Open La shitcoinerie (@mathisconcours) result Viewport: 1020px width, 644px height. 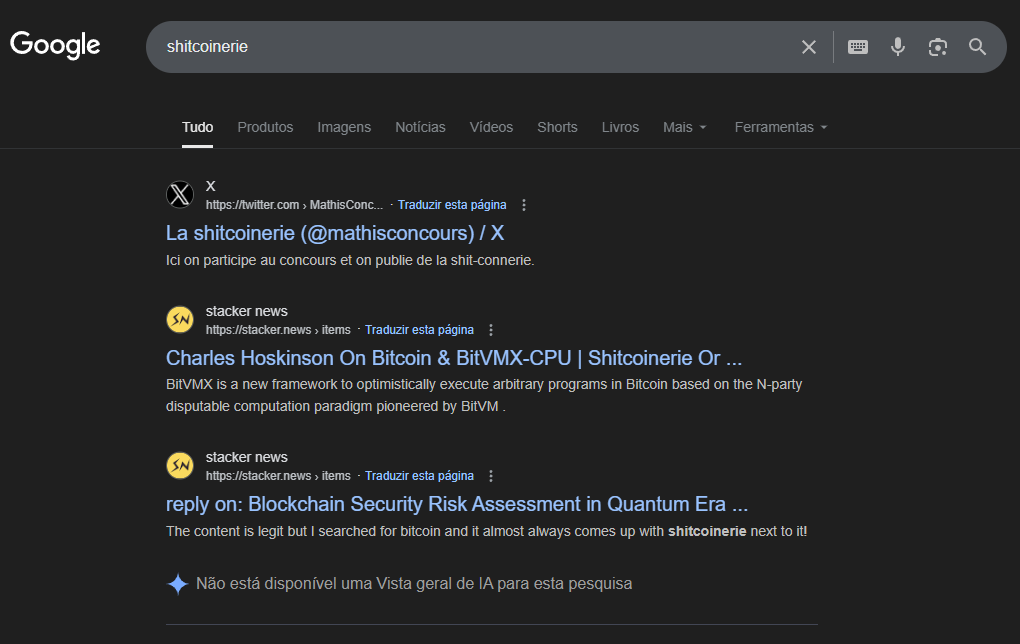pos(335,233)
